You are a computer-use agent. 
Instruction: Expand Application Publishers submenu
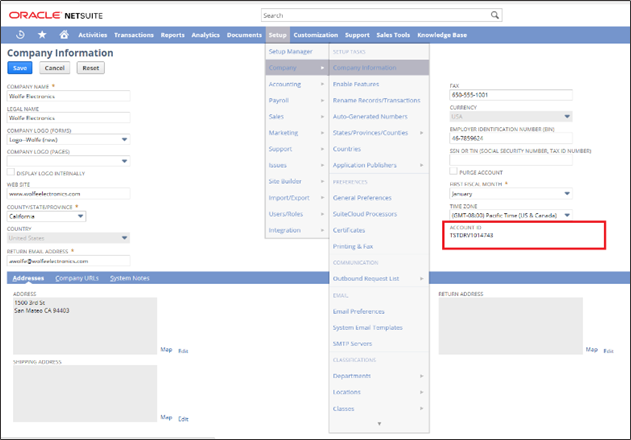(379, 165)
